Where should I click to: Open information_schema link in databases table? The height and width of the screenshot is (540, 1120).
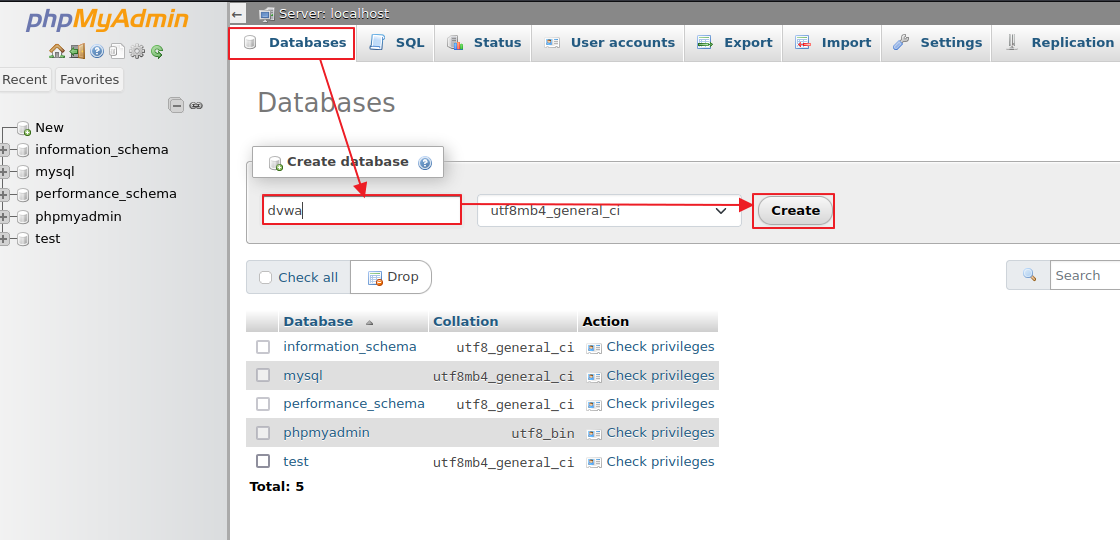pyautogui.click(x=349, y=346)
